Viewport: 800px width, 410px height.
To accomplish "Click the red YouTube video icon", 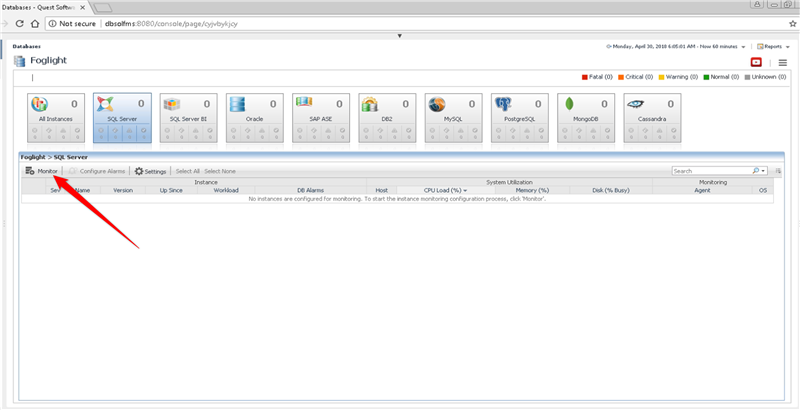I will (756, 62).
